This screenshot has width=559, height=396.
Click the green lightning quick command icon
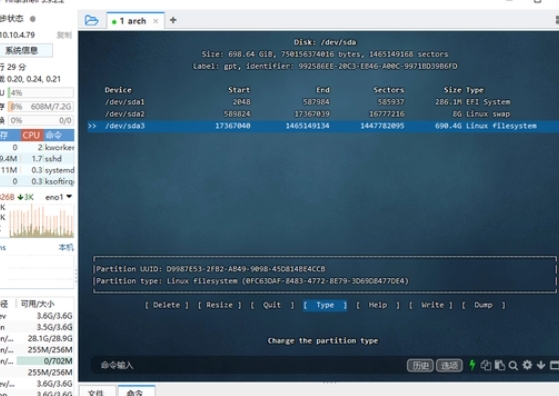472,365
